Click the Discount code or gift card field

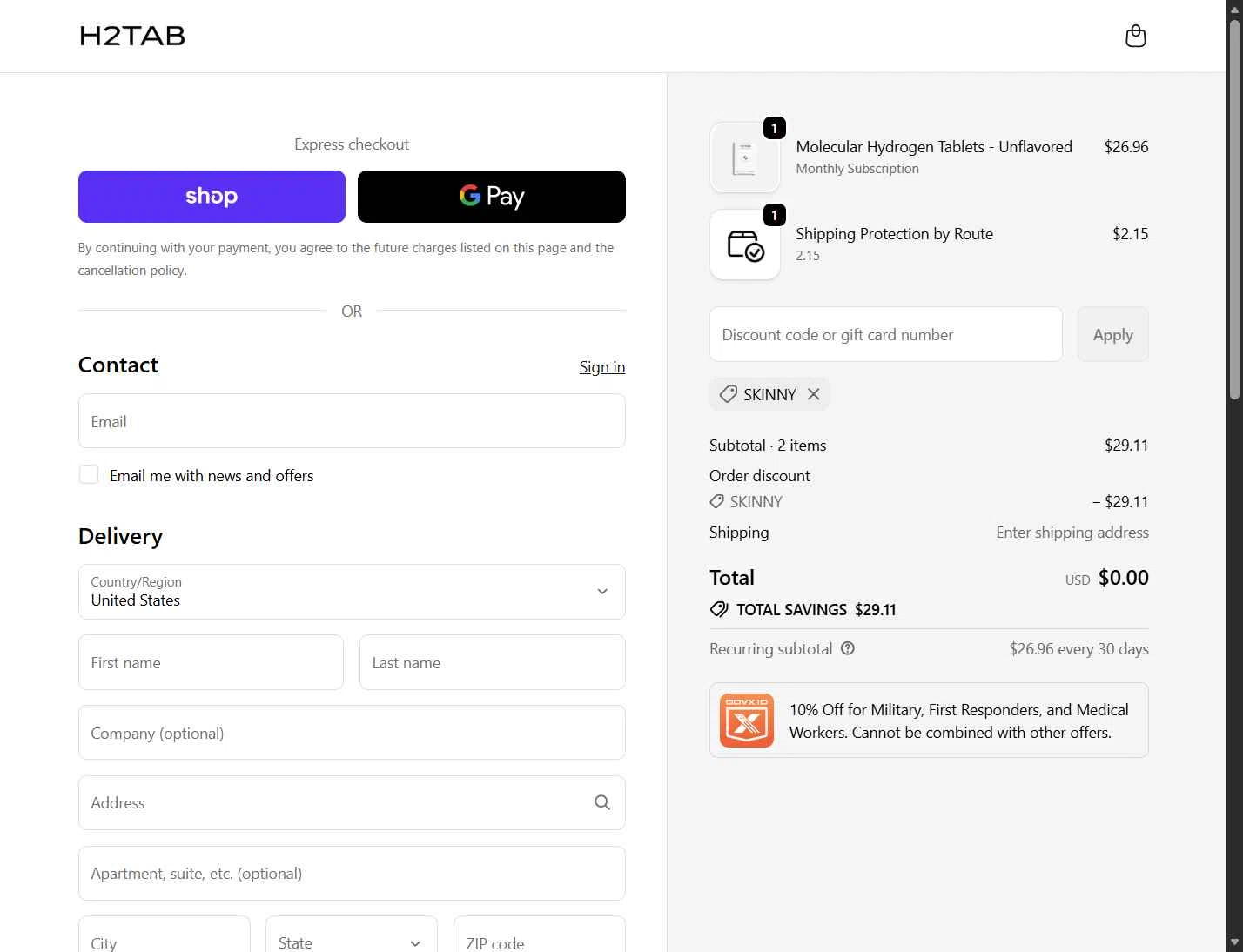pos(886,334)
